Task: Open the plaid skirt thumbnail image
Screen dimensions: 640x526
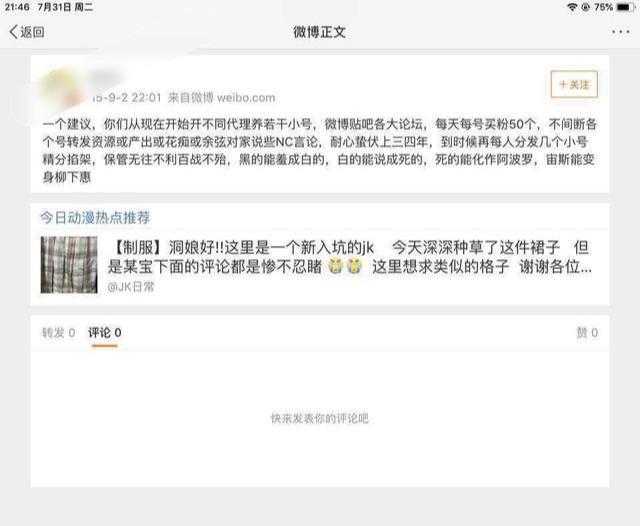Action: [x=69, y=264]
